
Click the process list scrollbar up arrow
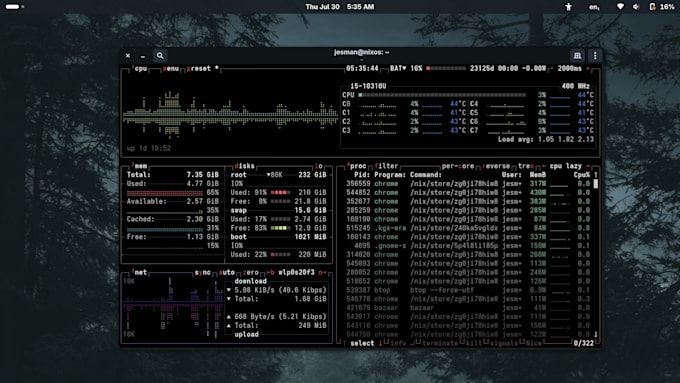coord(596,175)
